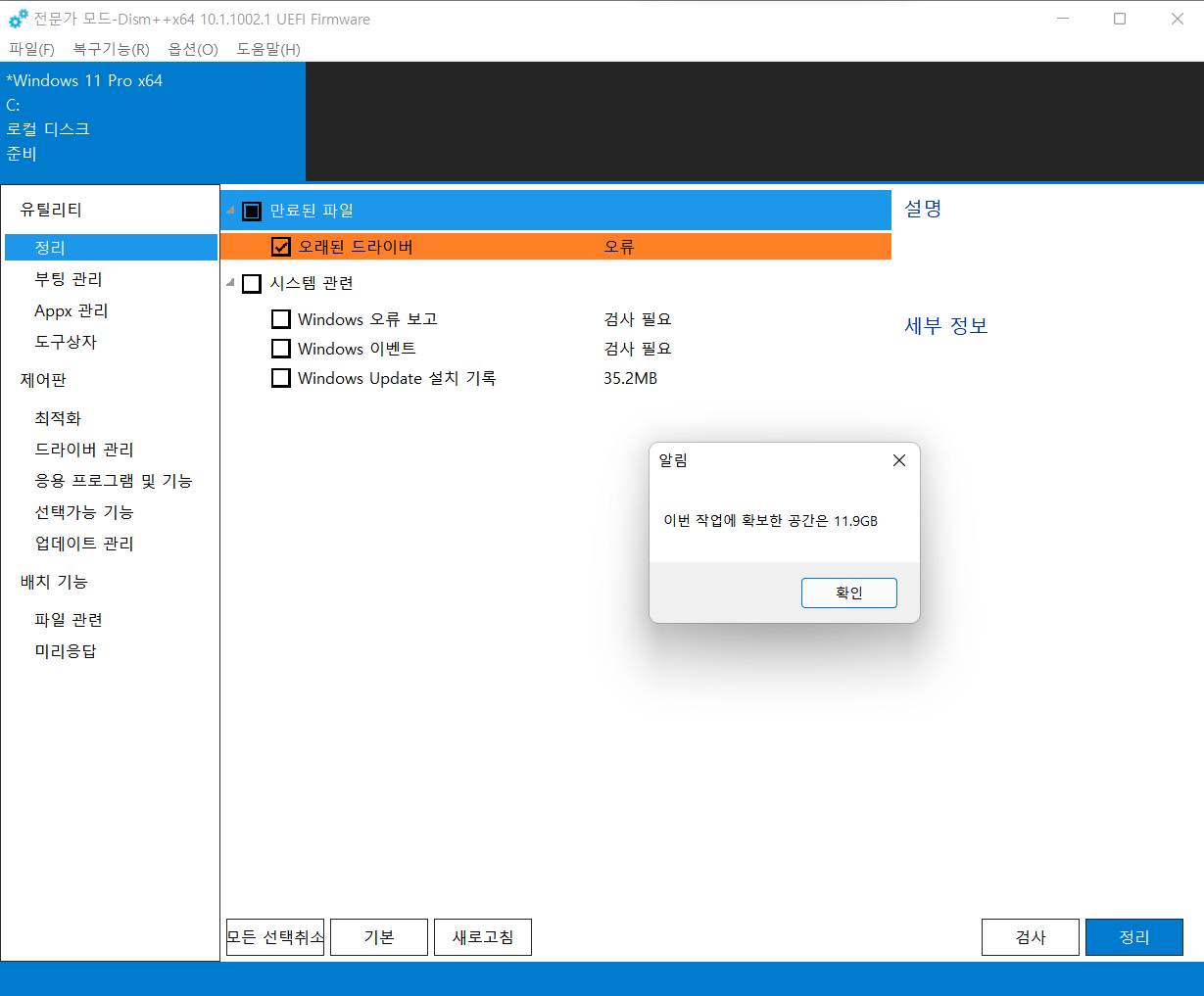Open the 복구기능(R) menu
Image resolution: width=1204 pixels, height=996 pixels.
click(x=111, y=49)
